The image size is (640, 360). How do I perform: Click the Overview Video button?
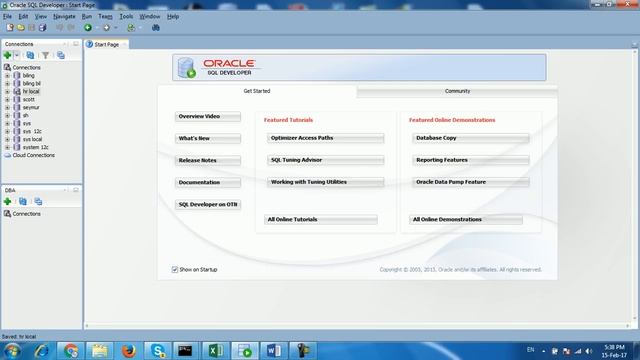[208, 116]
